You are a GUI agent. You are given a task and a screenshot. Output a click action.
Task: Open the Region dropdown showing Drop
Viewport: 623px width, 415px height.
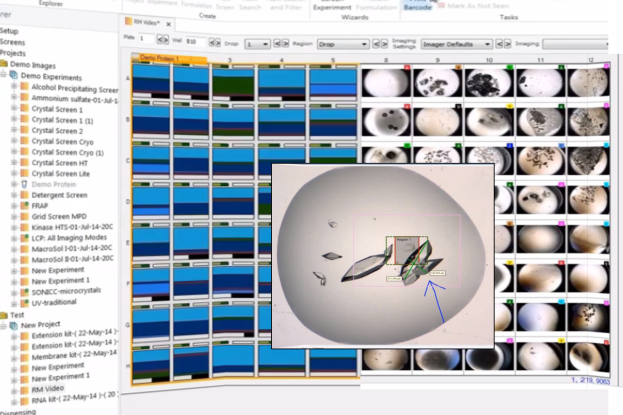point(343,44)
